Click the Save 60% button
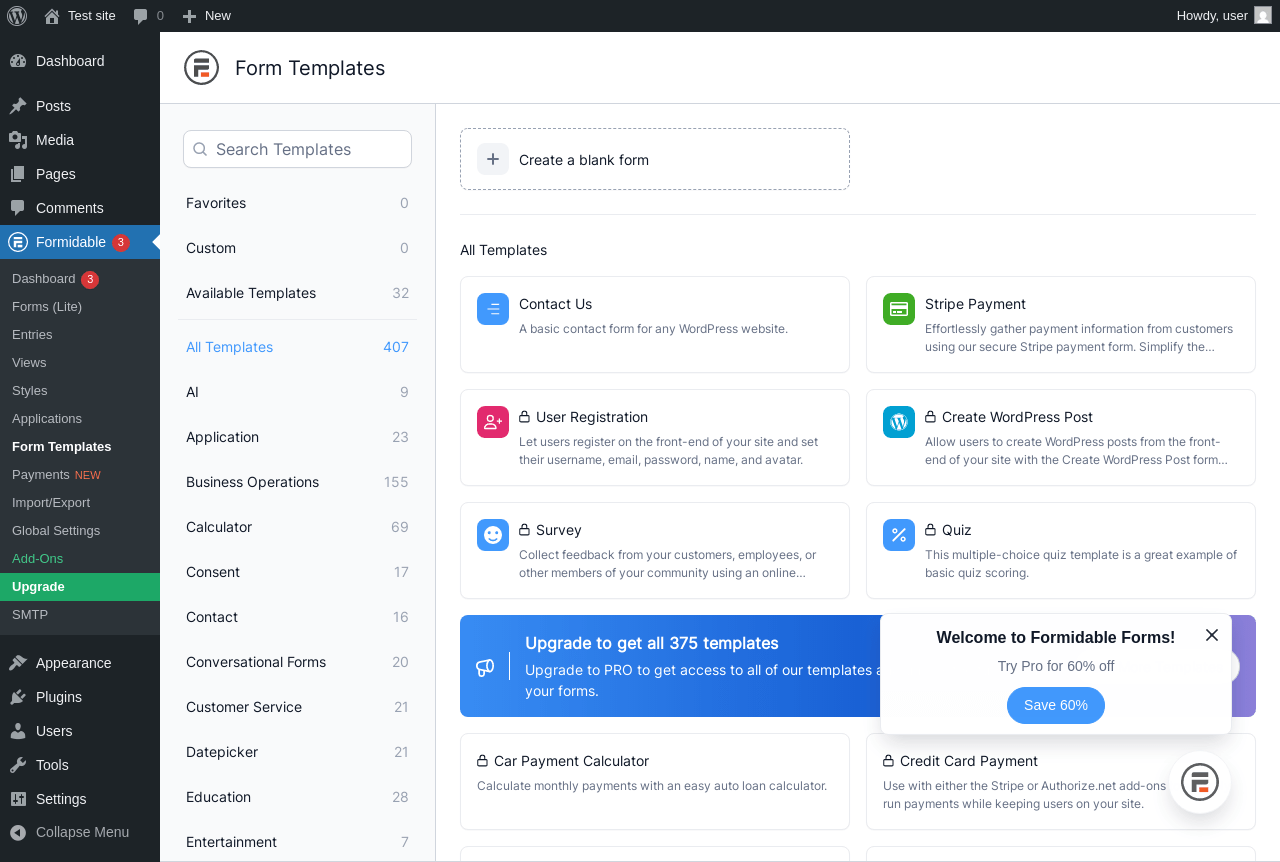1280x862 pixels. point(1056,705)
